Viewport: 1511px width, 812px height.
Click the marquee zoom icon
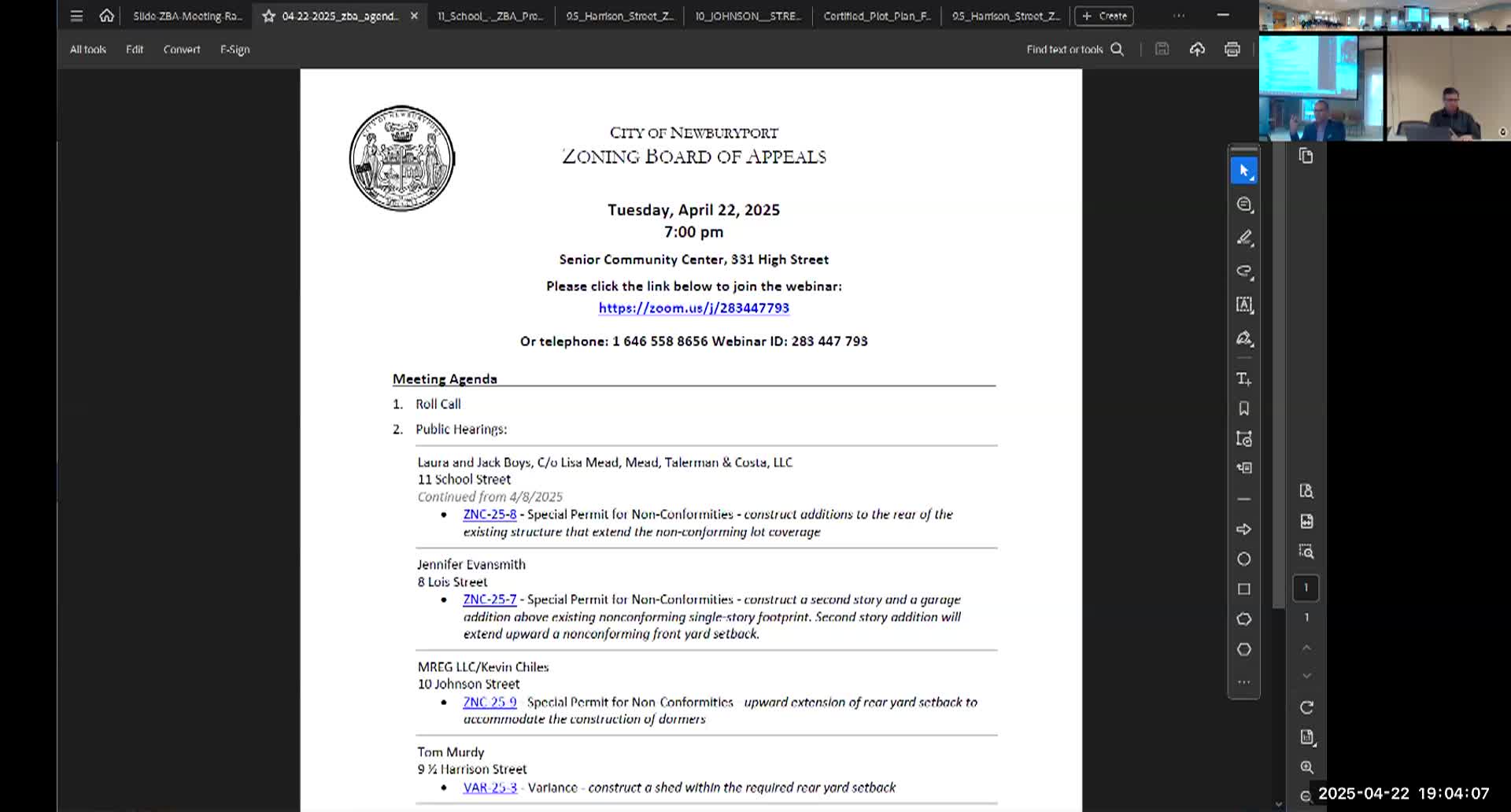point(1306,551)
